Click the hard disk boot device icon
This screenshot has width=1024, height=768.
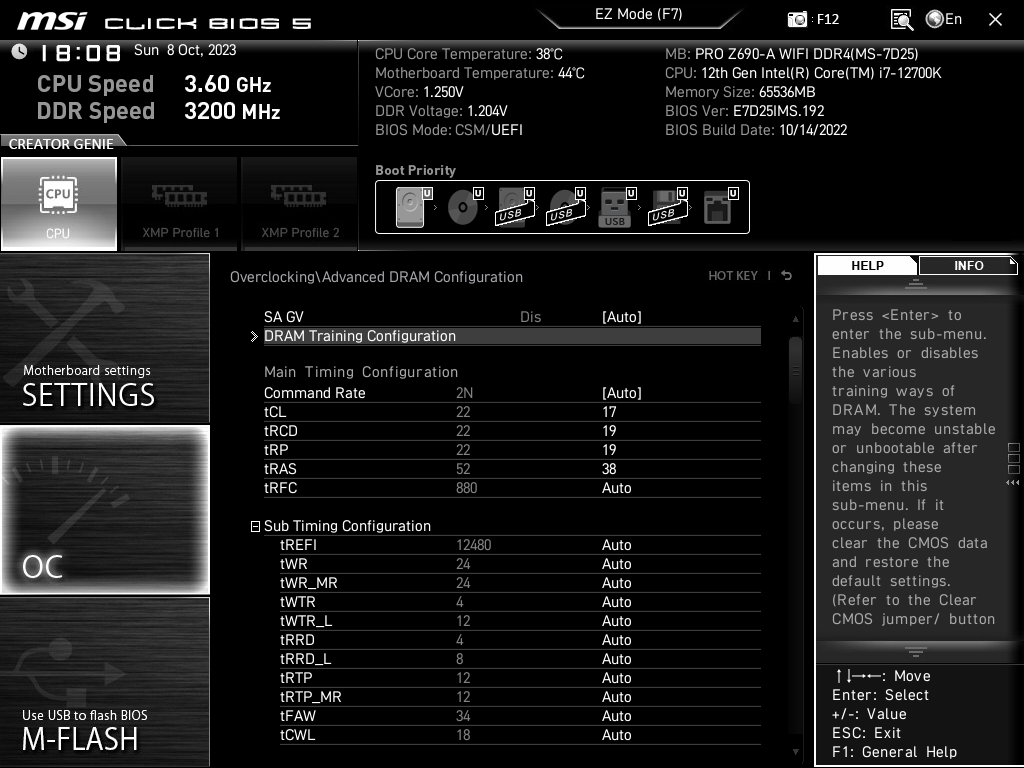[x=413, y=207]
